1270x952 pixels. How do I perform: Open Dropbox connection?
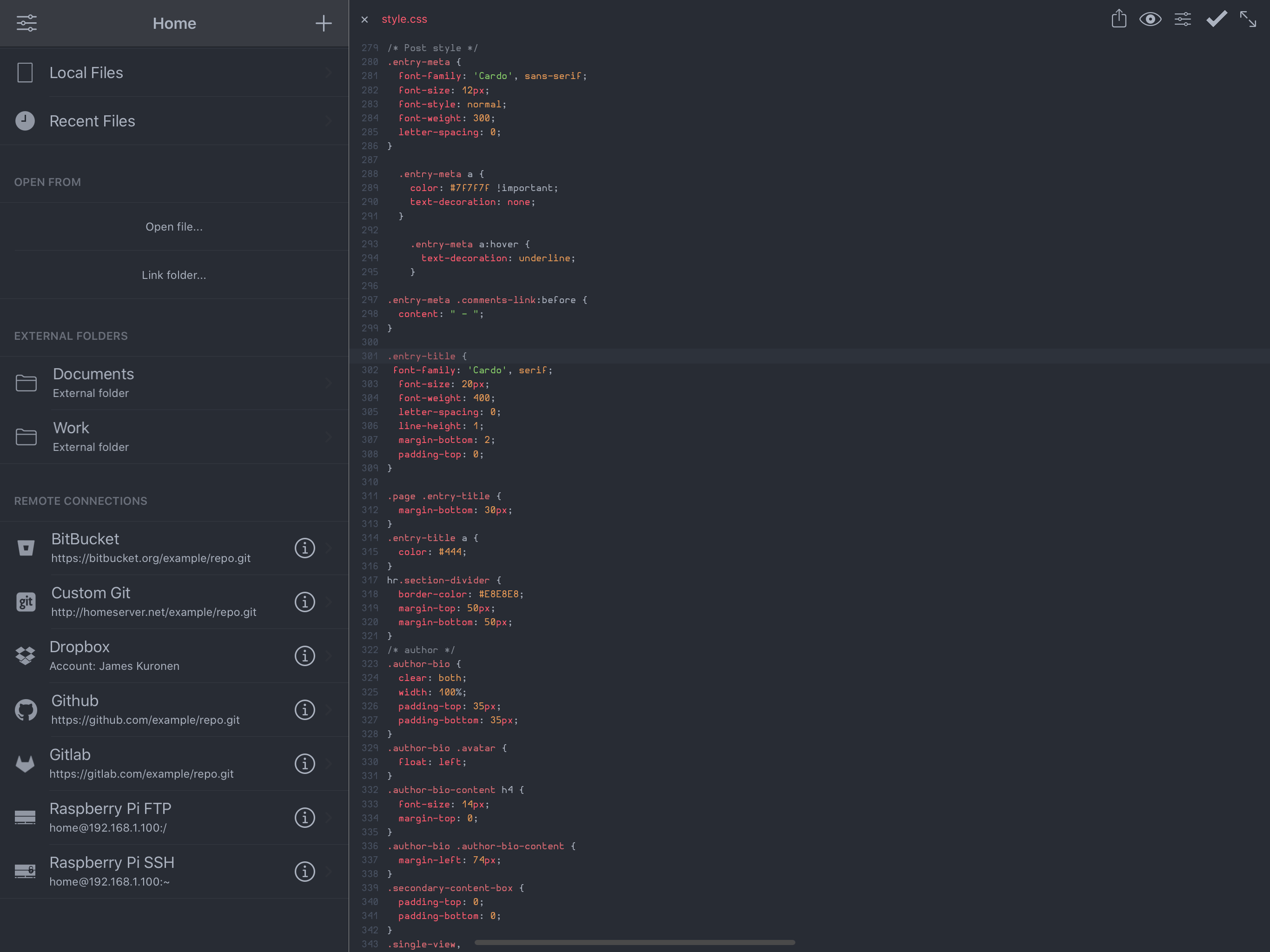[174, 656]
